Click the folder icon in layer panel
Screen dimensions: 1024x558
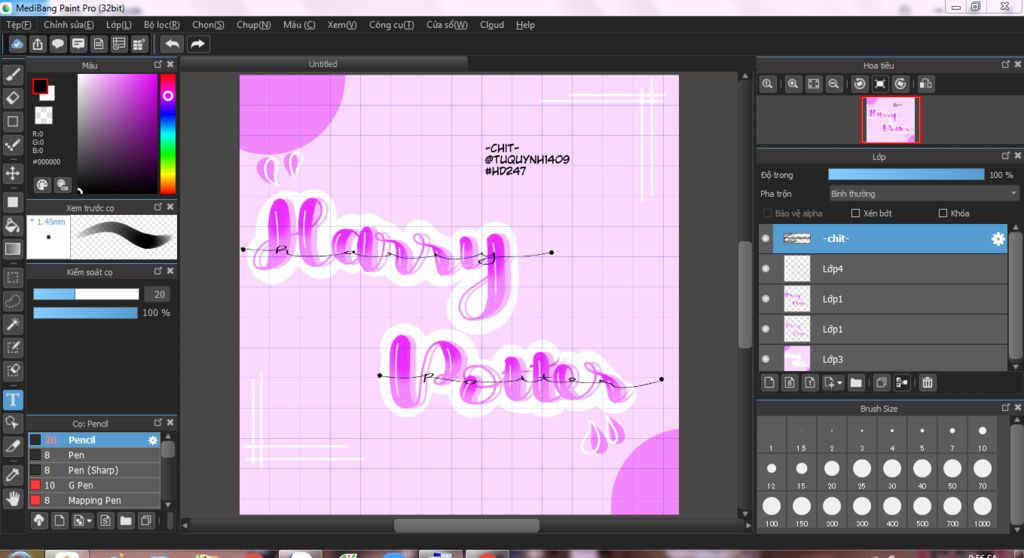(856, 383)
